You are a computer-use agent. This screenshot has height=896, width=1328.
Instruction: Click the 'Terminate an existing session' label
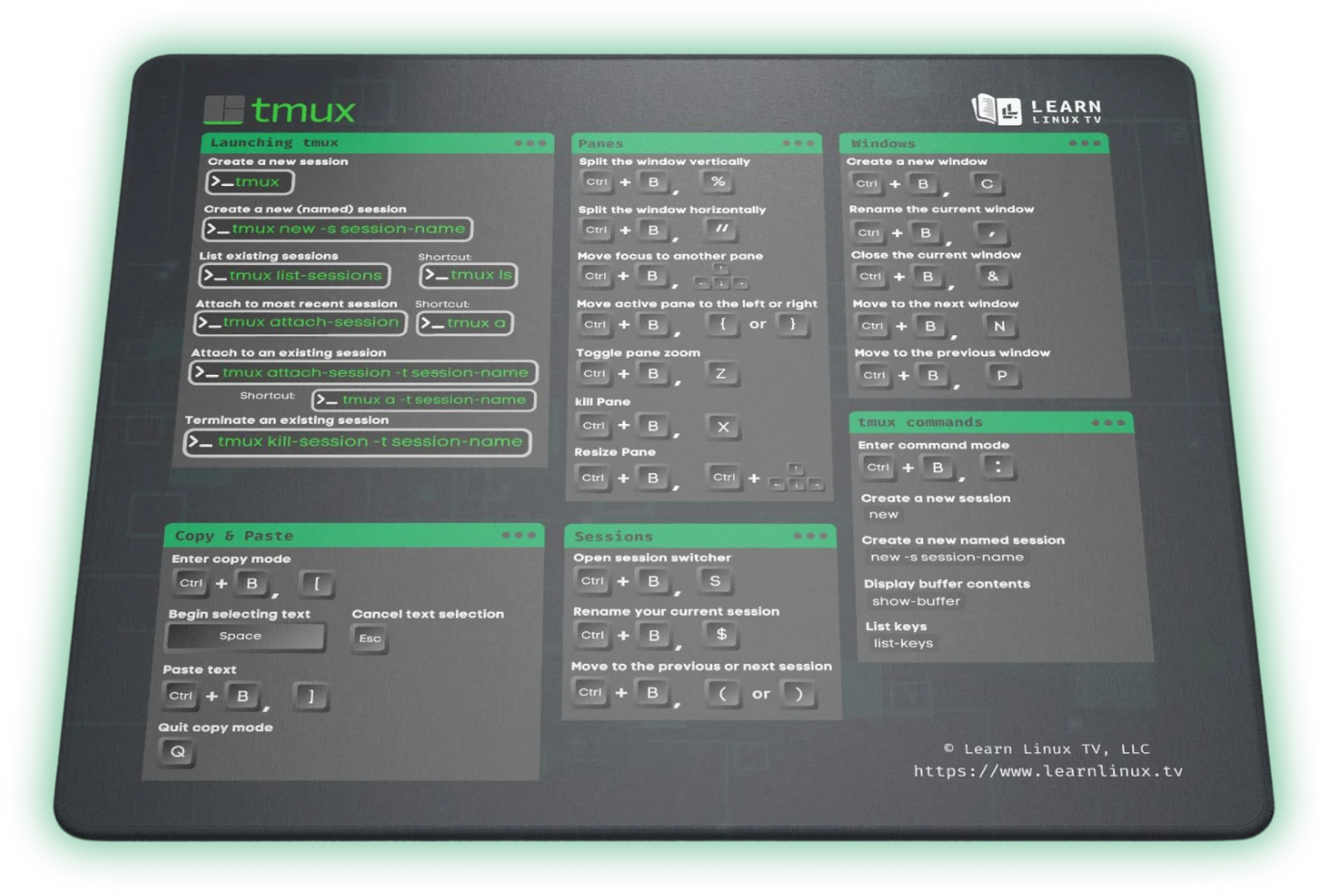[x=286, y=420]
